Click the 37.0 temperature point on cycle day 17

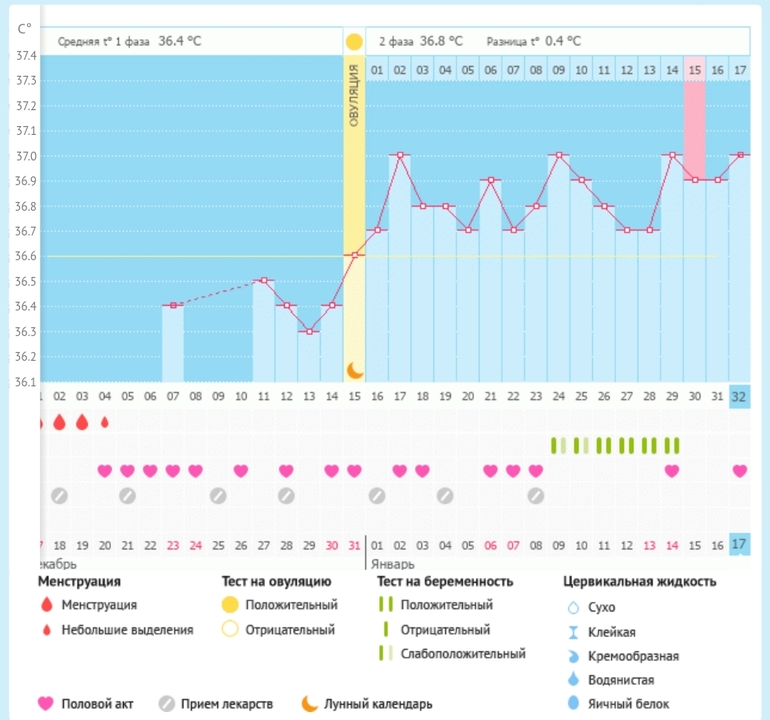[400, 155]
